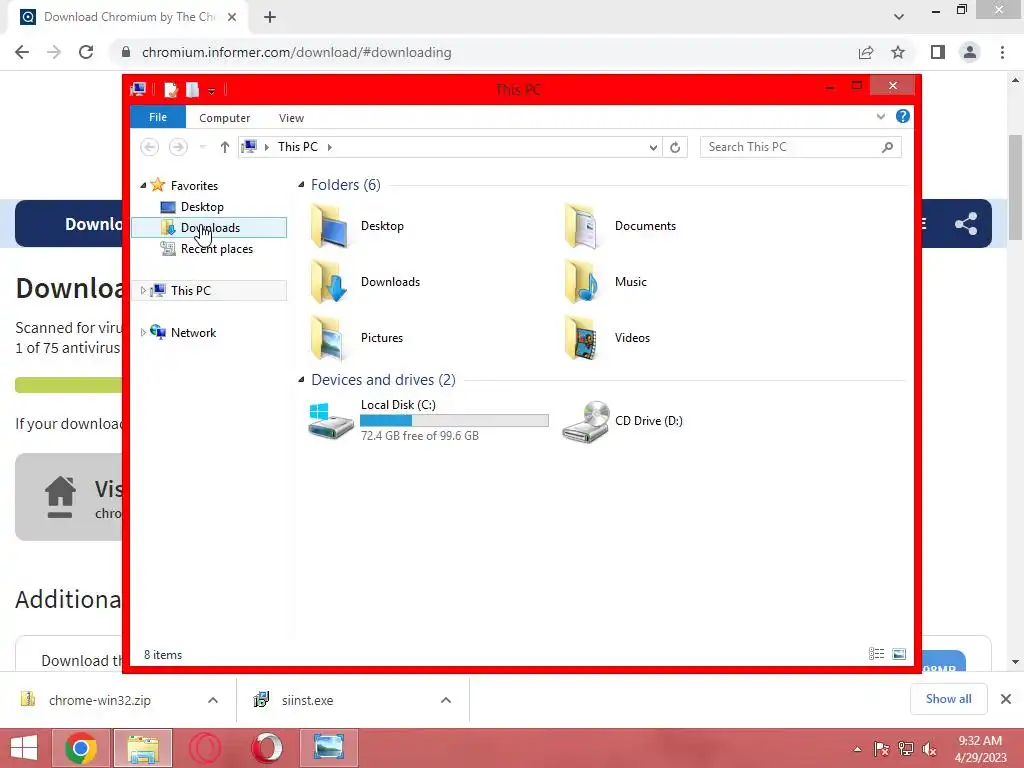Viewport: 1024px width, 768px height.
Task: Click the Windows Start button
Action: pyautogui.click(x=24, y=748)
